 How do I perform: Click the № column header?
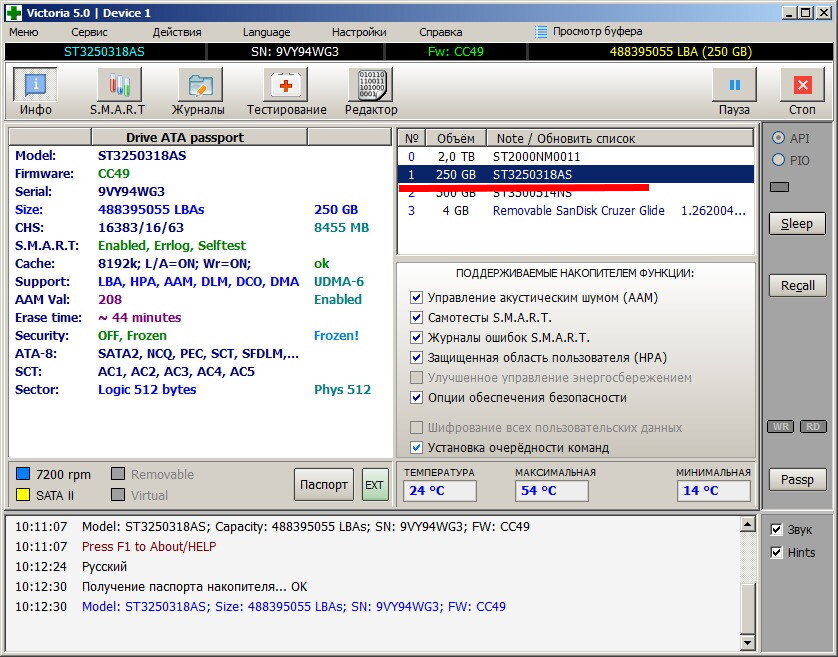pos(412,138)
